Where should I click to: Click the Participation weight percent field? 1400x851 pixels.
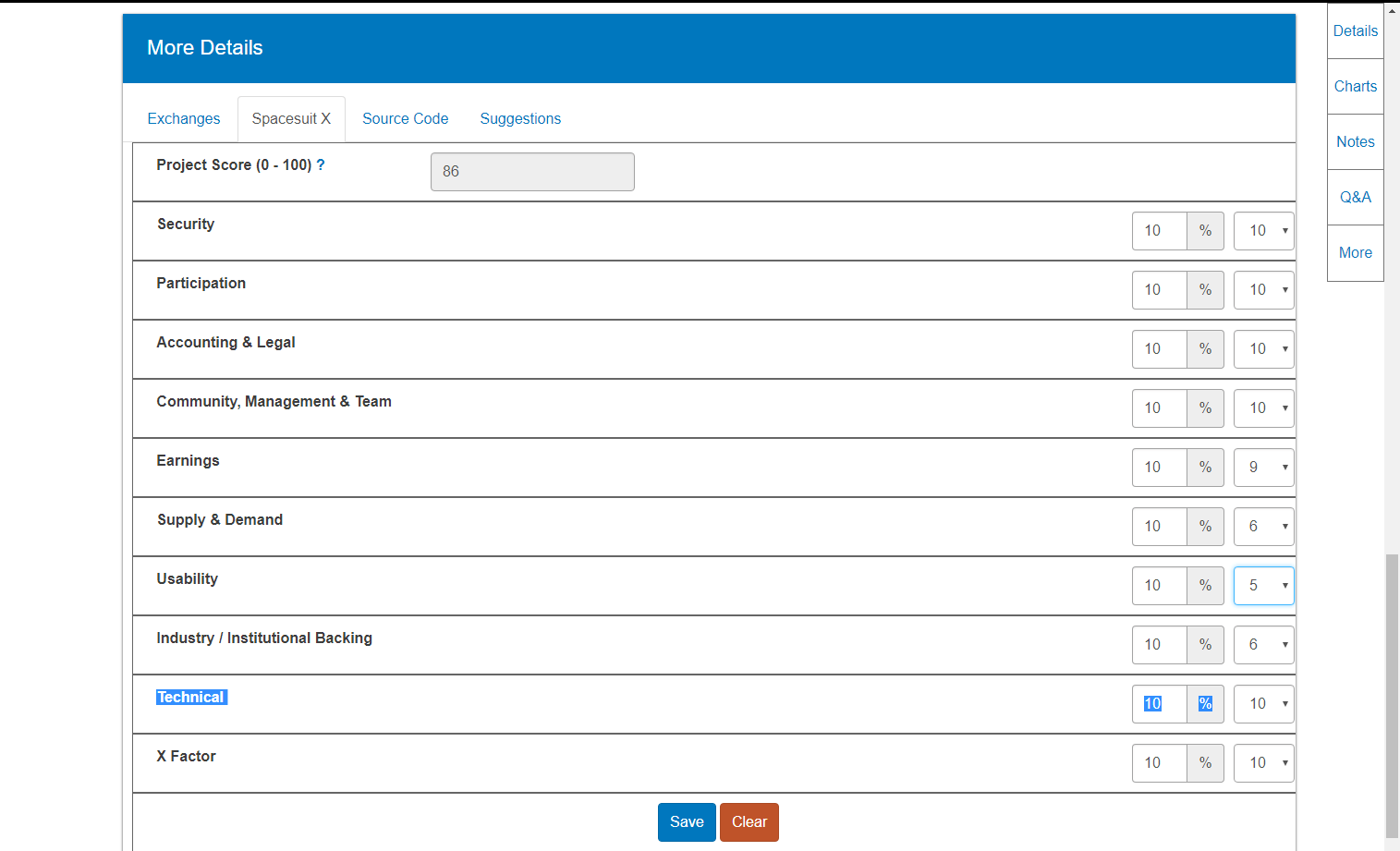1160,290
